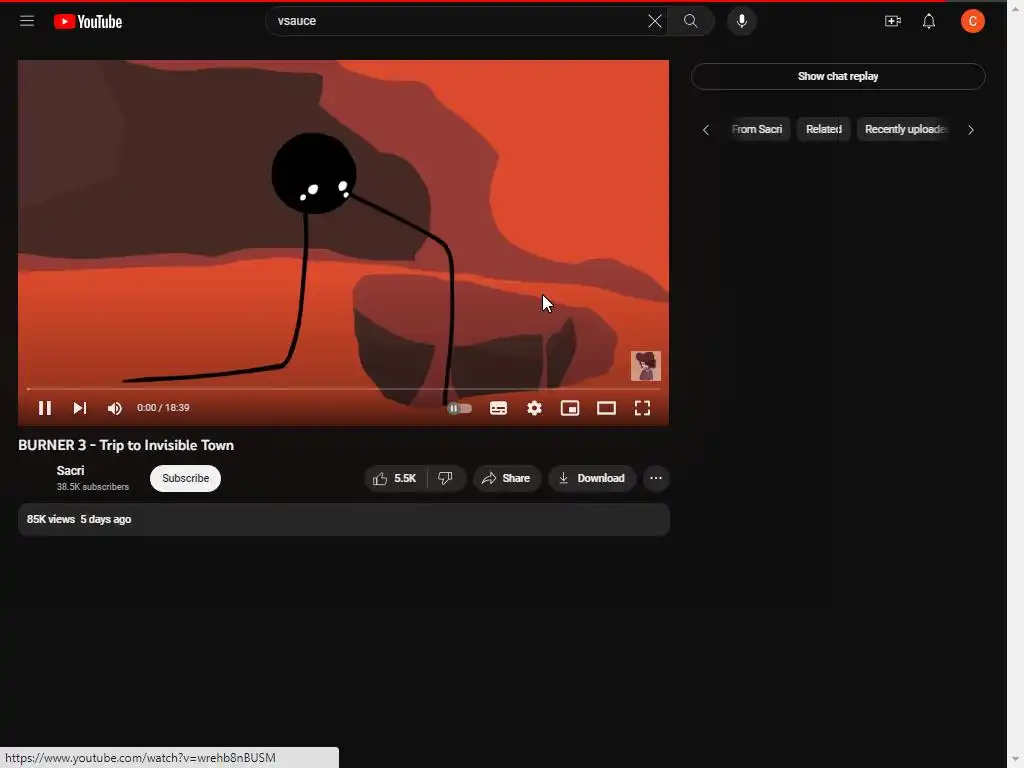Viewport: 1024px width, 768px height.
Task: Seek along the video progress bar
Action: pyautogui.click(x=344, y=389)
